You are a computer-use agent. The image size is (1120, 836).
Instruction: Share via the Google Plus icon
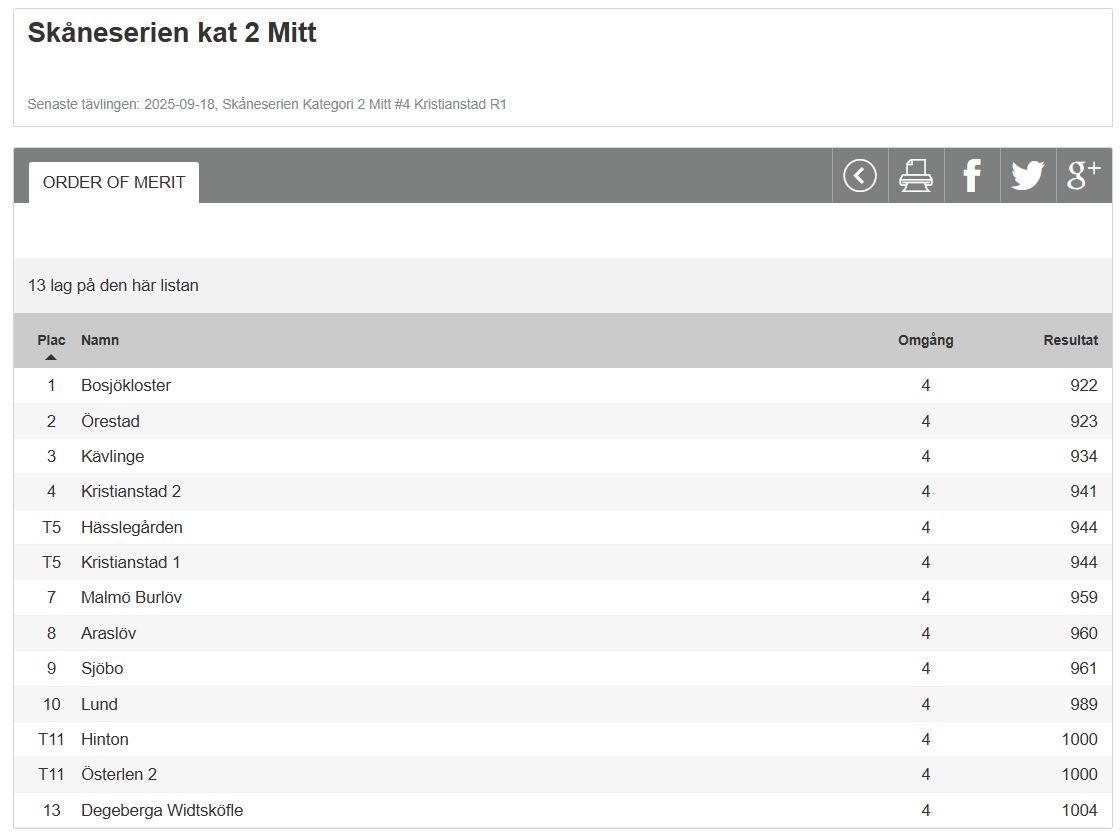(1084, 176)
